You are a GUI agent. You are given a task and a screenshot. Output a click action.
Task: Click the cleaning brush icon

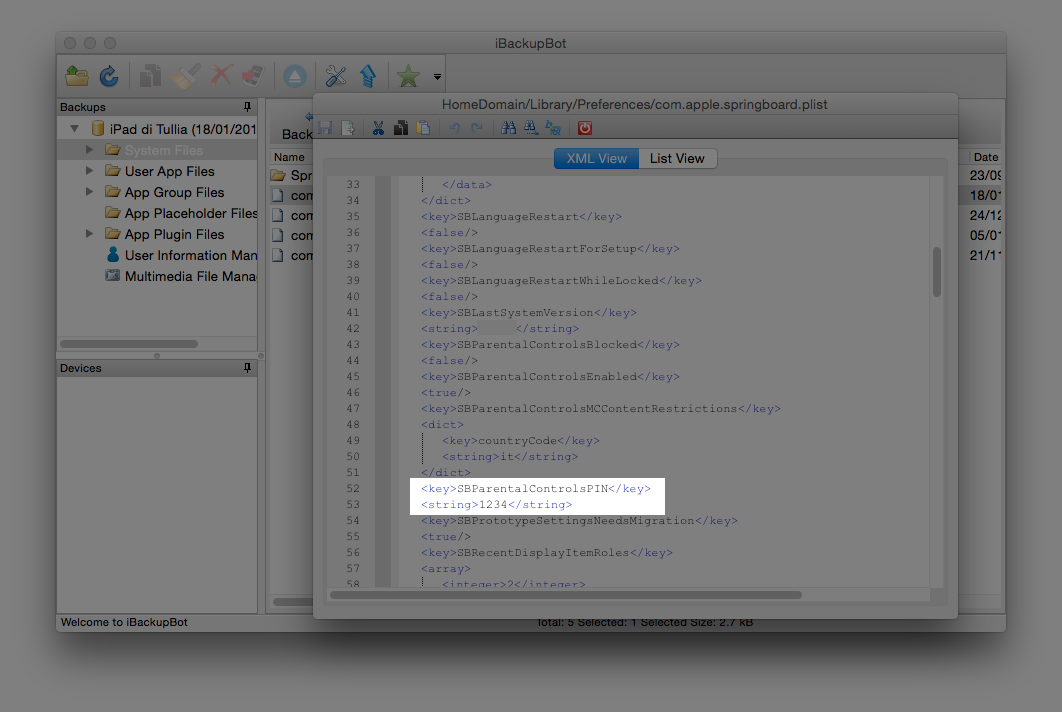[185, 76]
